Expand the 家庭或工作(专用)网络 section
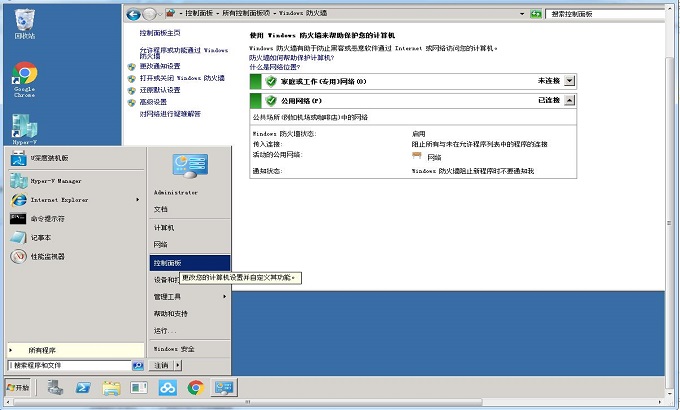Screen dimensions: 680x410 pos(570,81)
